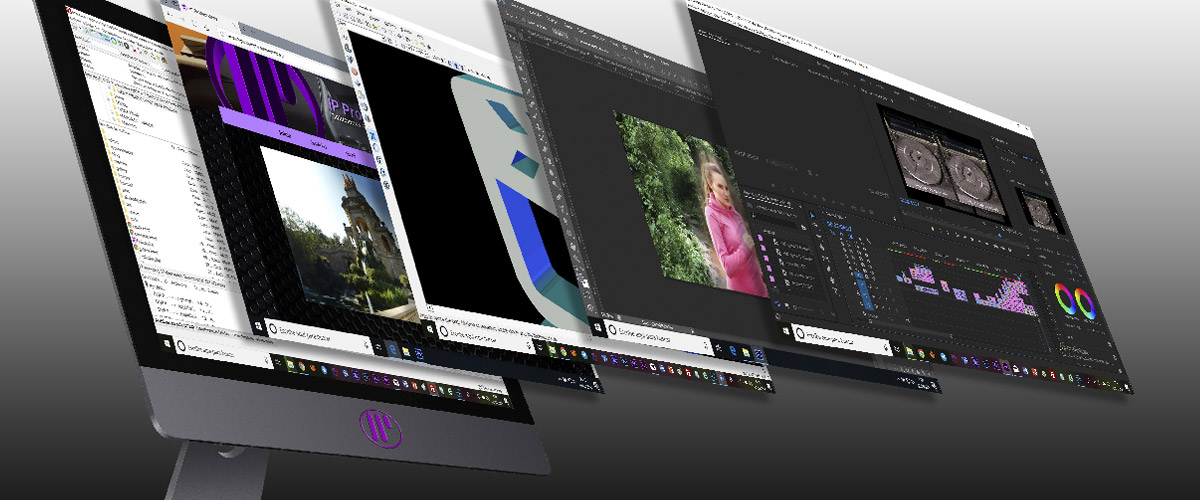Open Start menu in the Photoshop window taskbar
The image size is (1200, 500).
click(597, 327)
